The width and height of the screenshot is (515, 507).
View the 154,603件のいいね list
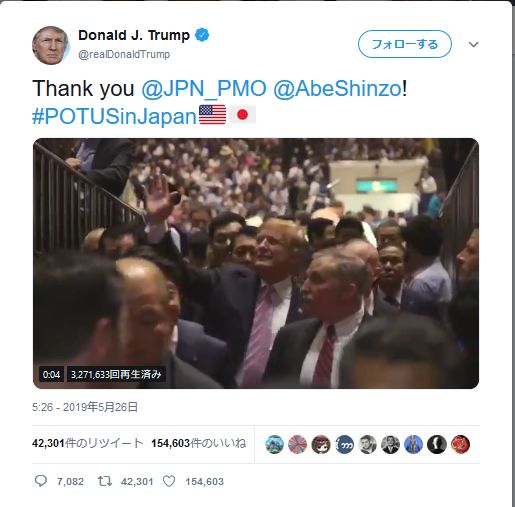(199, 443)
